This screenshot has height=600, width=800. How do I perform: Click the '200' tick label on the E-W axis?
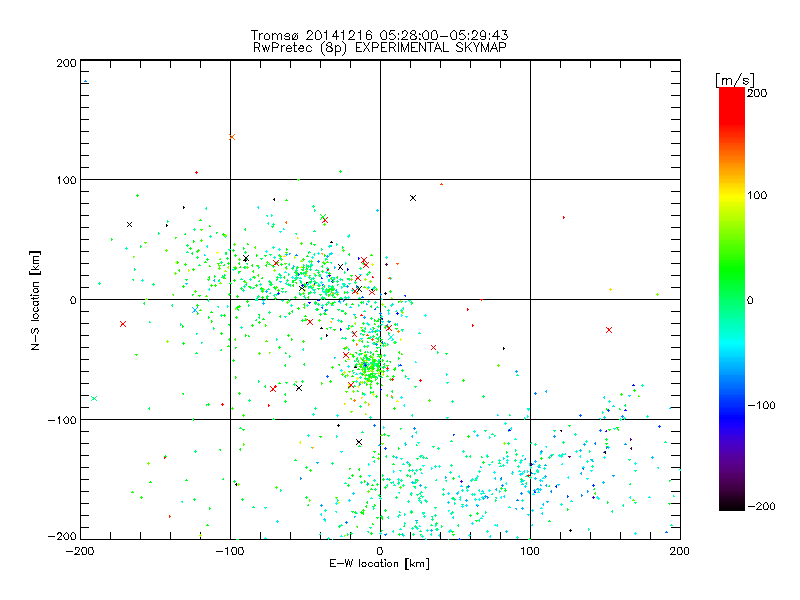point(680,551)
